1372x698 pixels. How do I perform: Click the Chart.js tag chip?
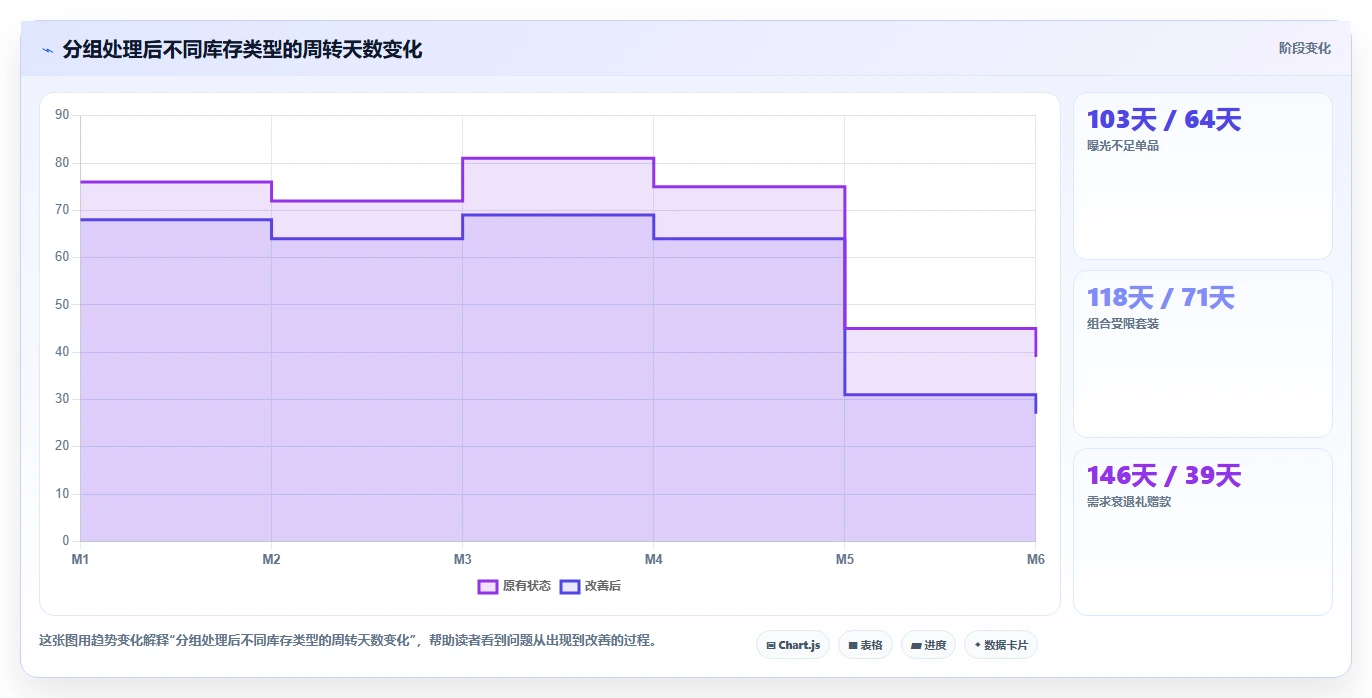(x=793, y=645)
